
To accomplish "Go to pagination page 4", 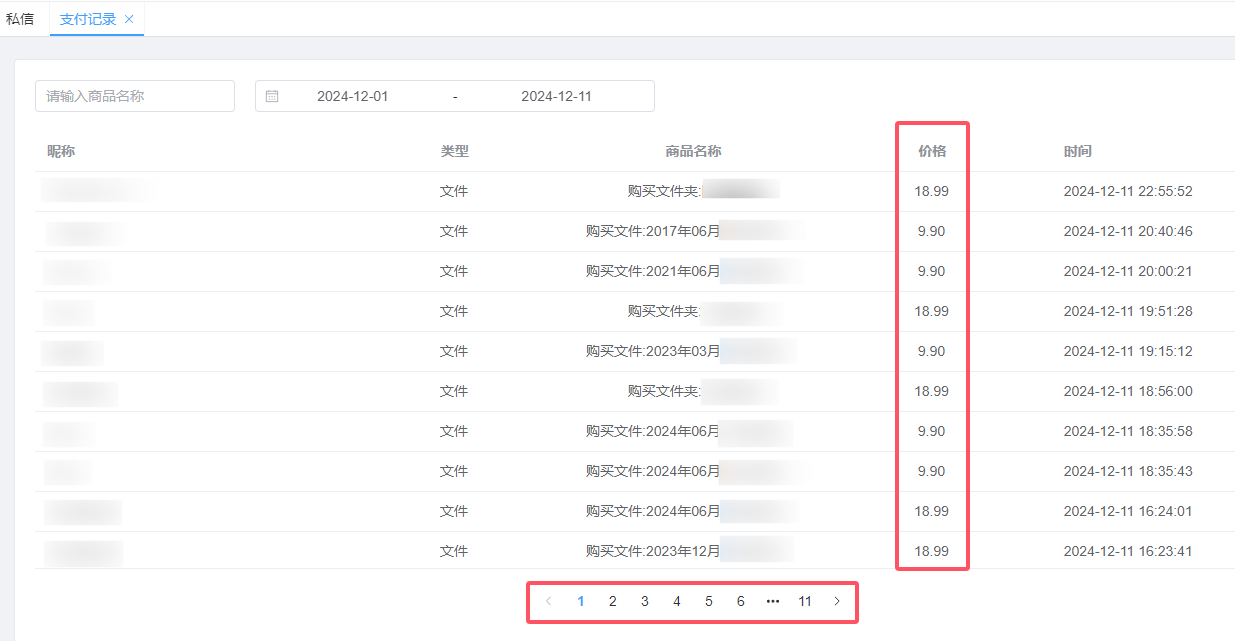I will tap(677, 601).
